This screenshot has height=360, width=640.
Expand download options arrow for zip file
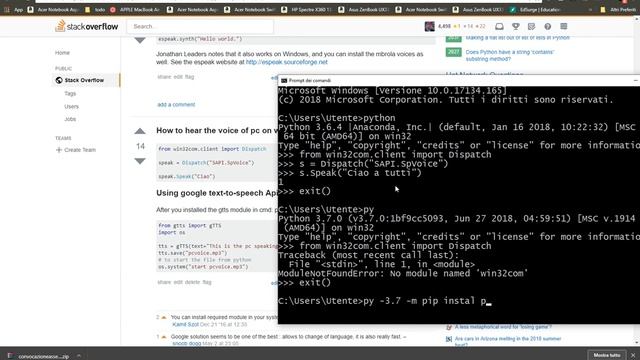79,356
